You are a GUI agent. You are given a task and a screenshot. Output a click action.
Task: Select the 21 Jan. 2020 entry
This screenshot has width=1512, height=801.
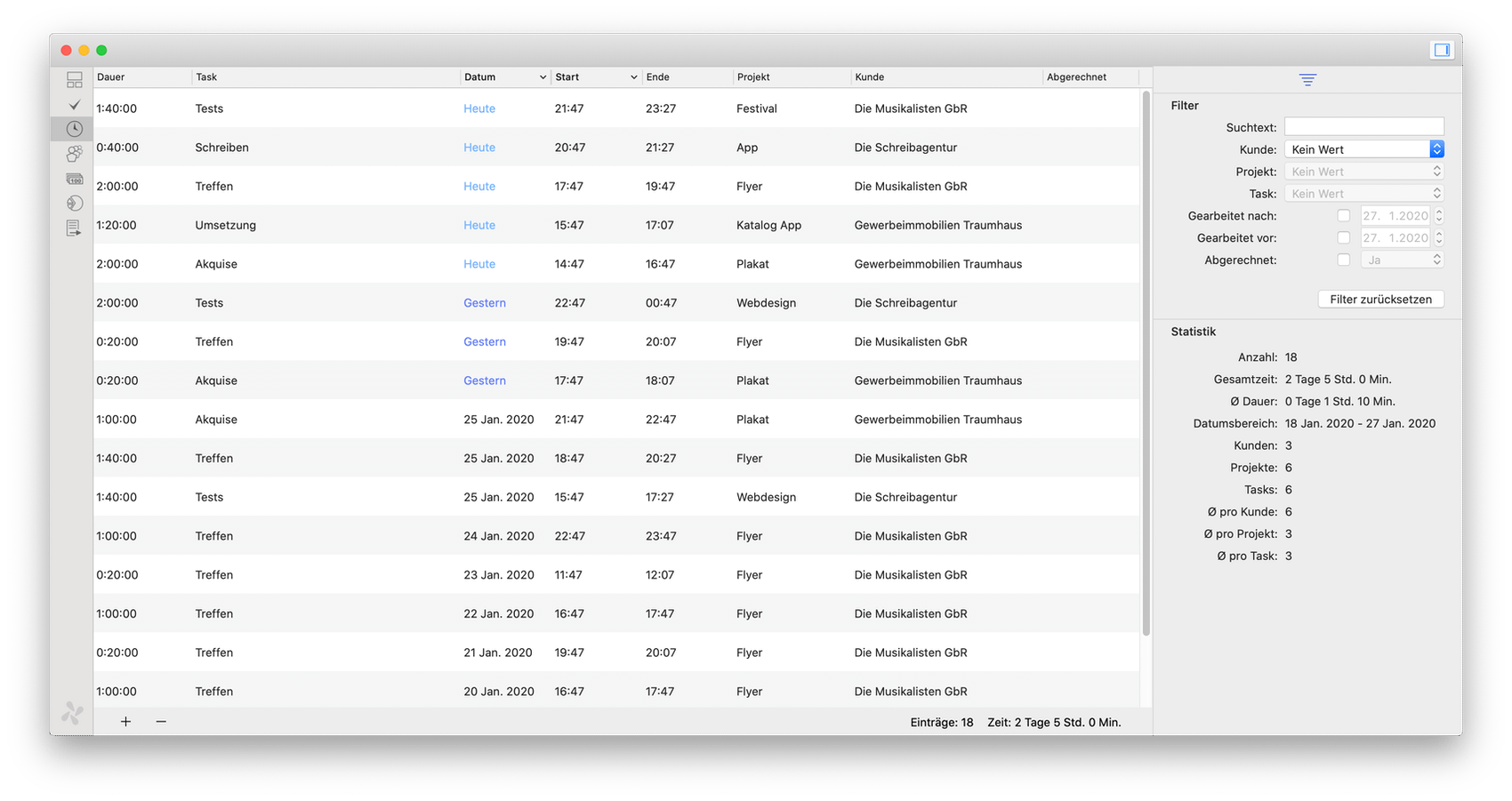616,653
